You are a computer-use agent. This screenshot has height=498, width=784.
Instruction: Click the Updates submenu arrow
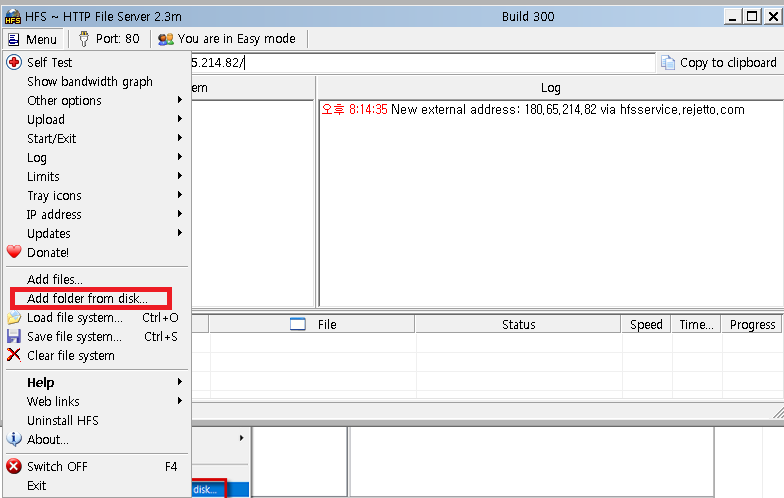180,233
